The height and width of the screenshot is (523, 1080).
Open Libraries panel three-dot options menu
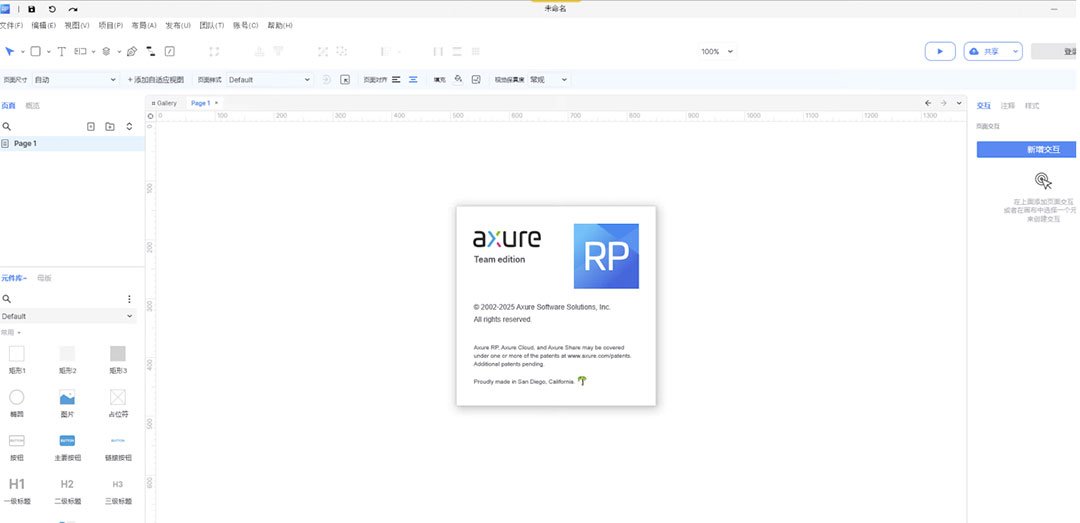tap(129, 299)
